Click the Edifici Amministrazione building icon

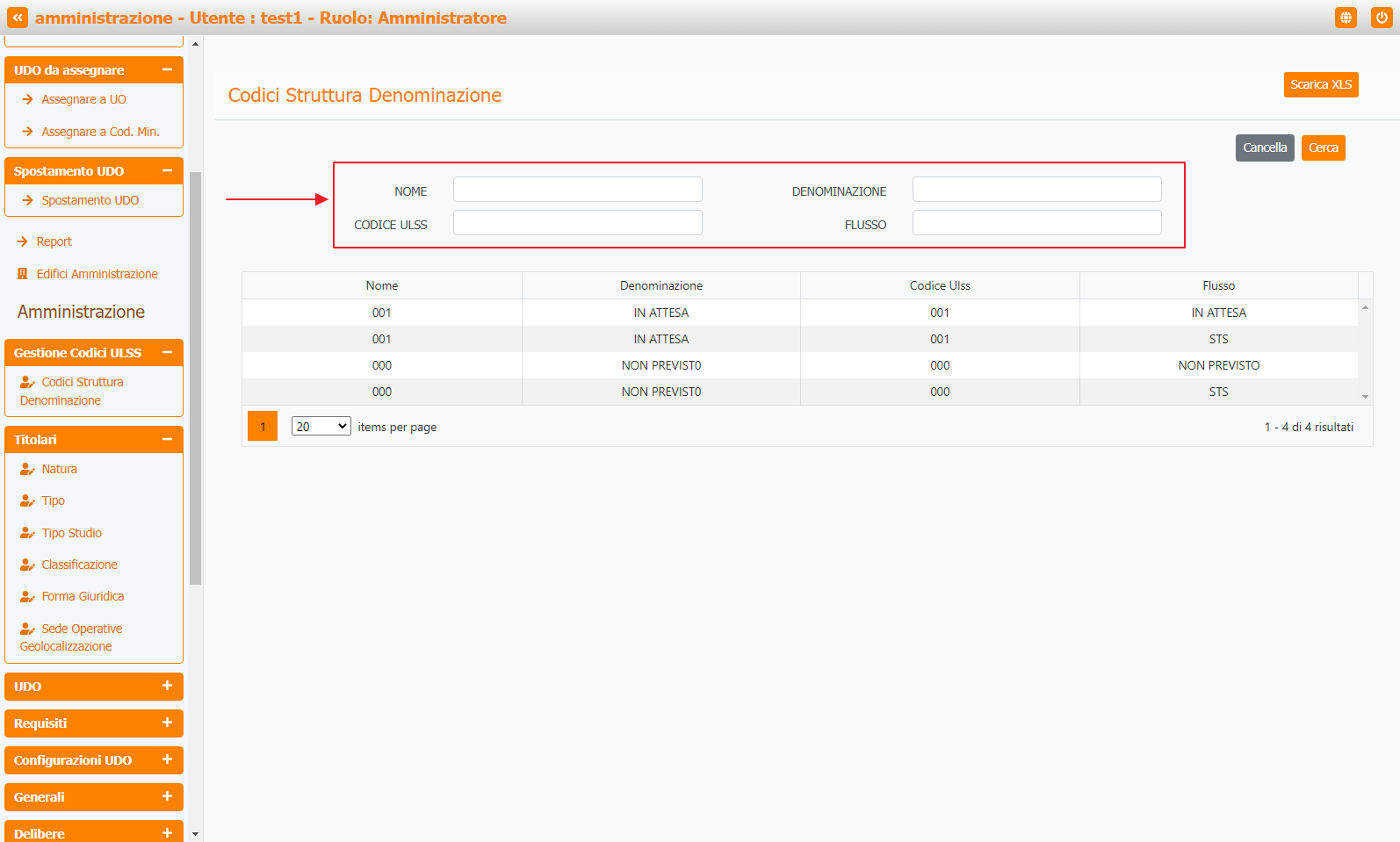(23, 274)
